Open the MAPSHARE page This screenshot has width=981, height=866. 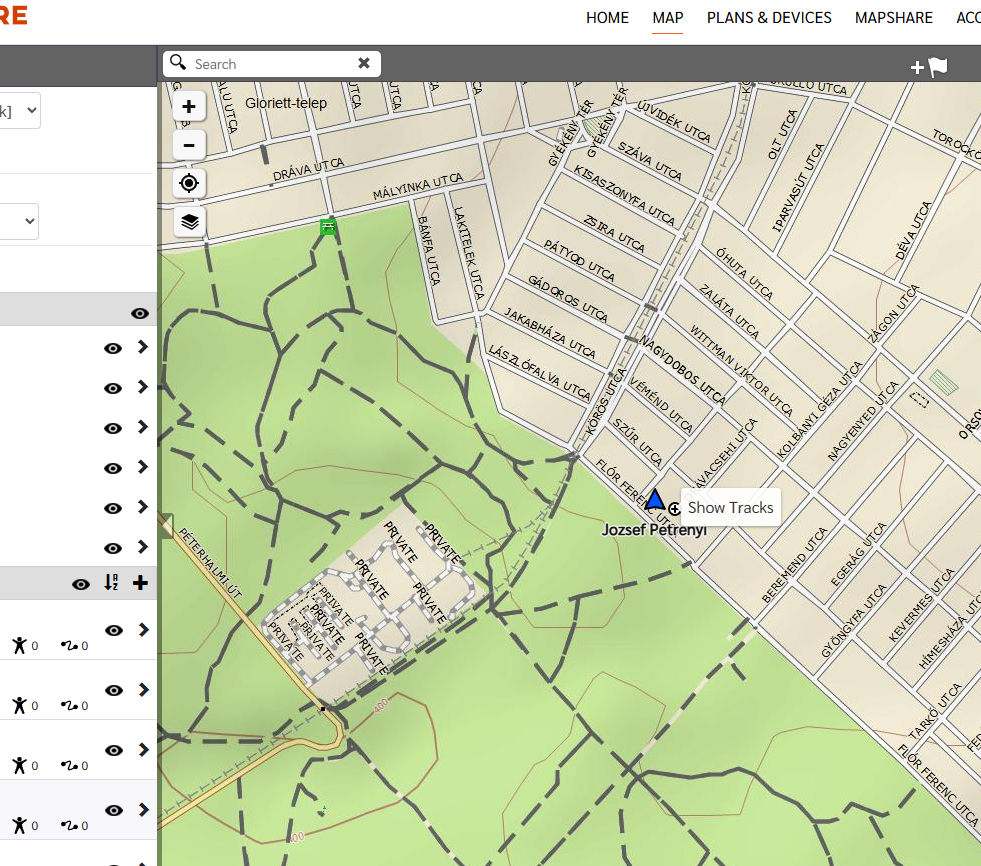[893, 18]
